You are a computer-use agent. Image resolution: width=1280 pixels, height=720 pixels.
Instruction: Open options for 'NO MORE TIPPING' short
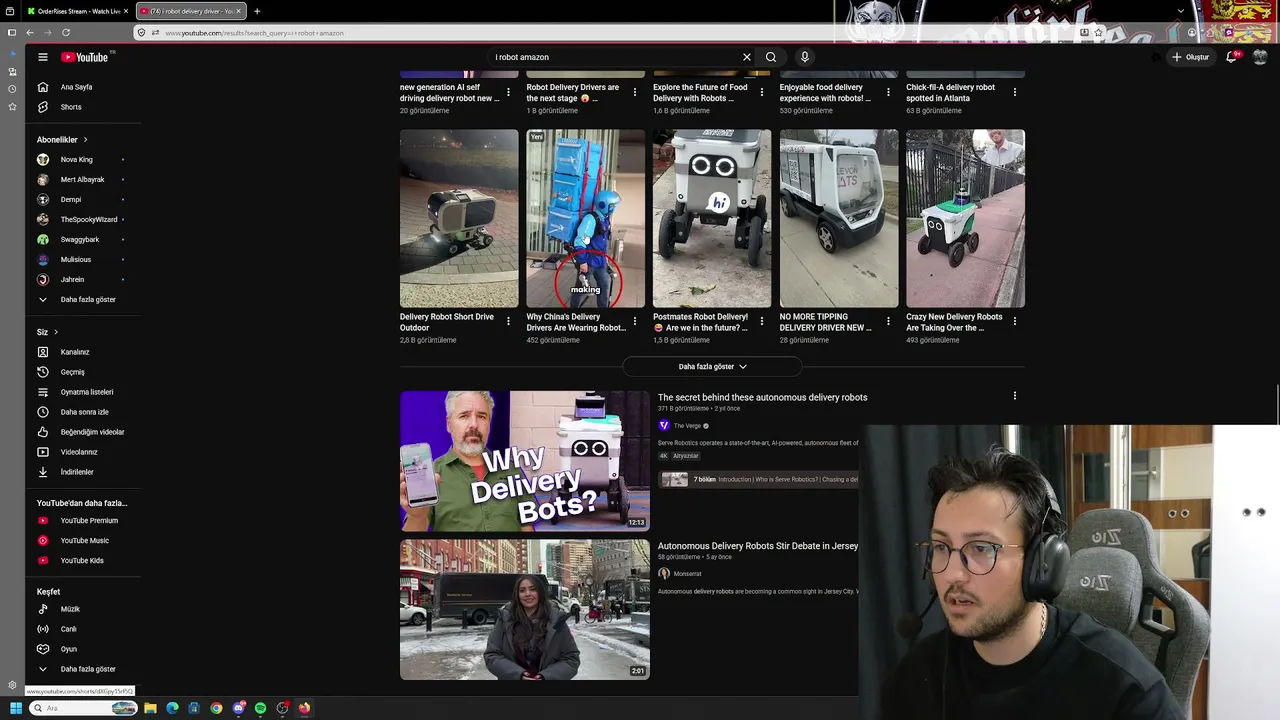tap(888, 322)
